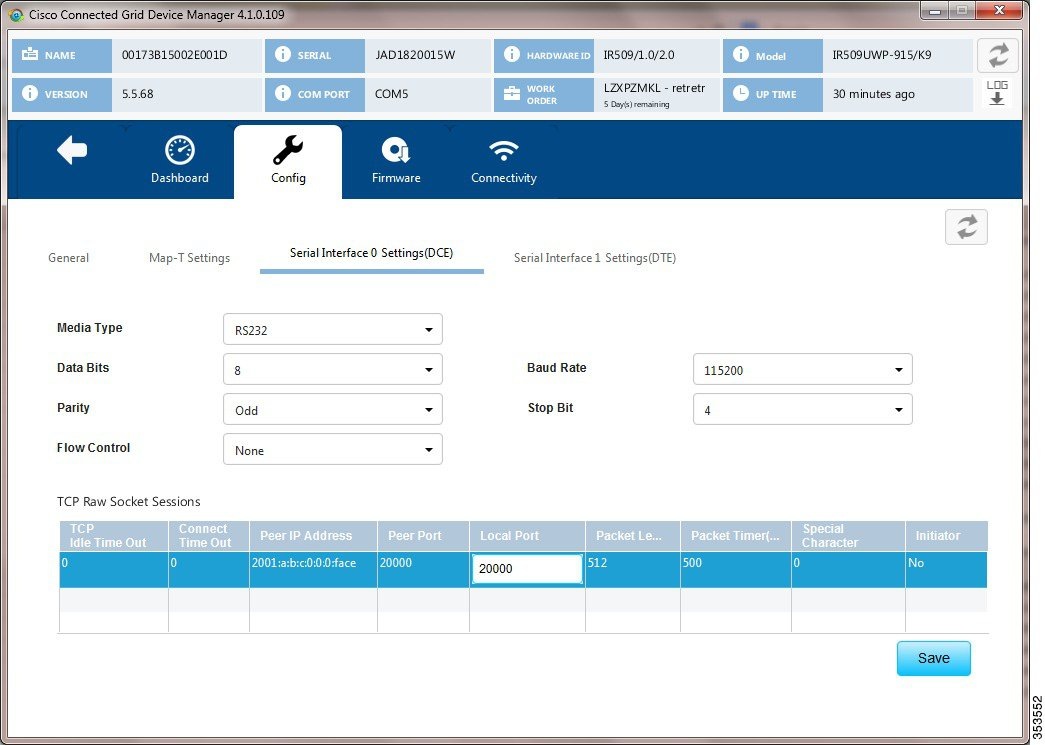Open the Baud Rate dropdown
Viewport: 1045px width, 745px height.
802,369
